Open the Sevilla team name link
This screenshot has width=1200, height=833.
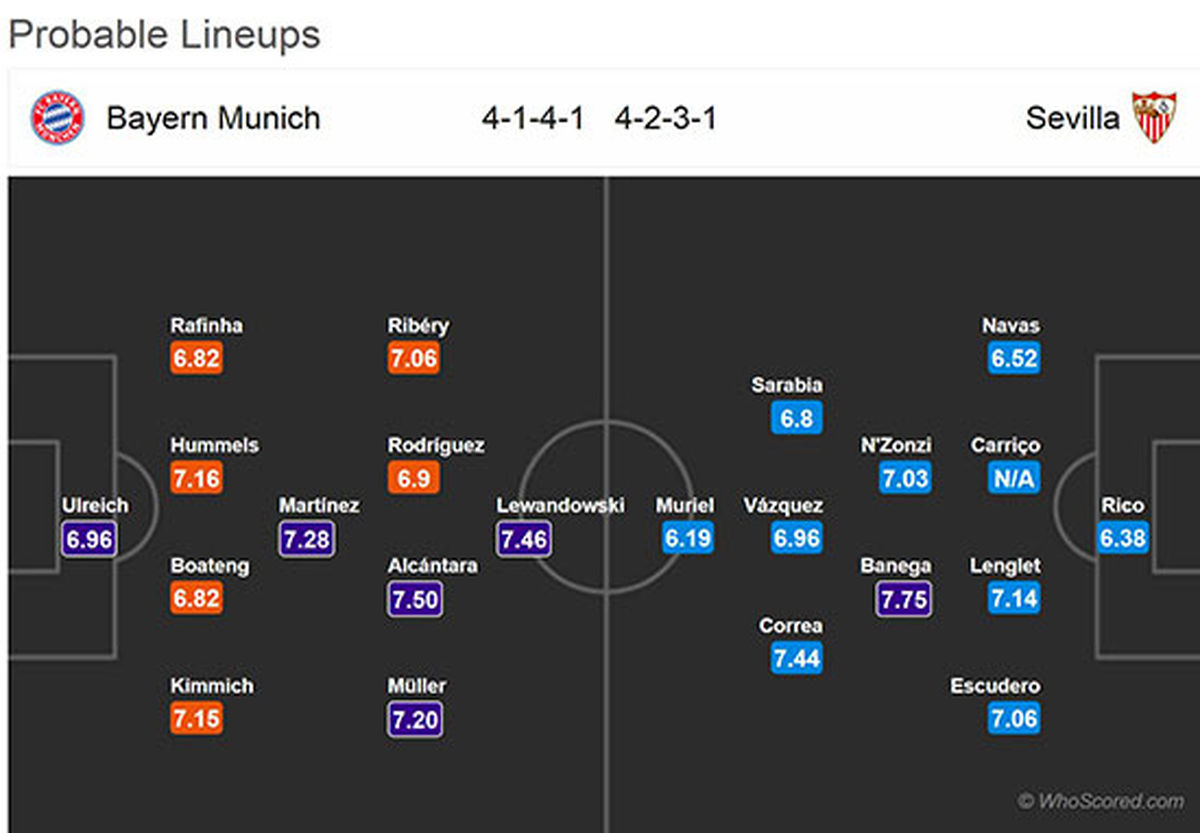point(1073,118)
